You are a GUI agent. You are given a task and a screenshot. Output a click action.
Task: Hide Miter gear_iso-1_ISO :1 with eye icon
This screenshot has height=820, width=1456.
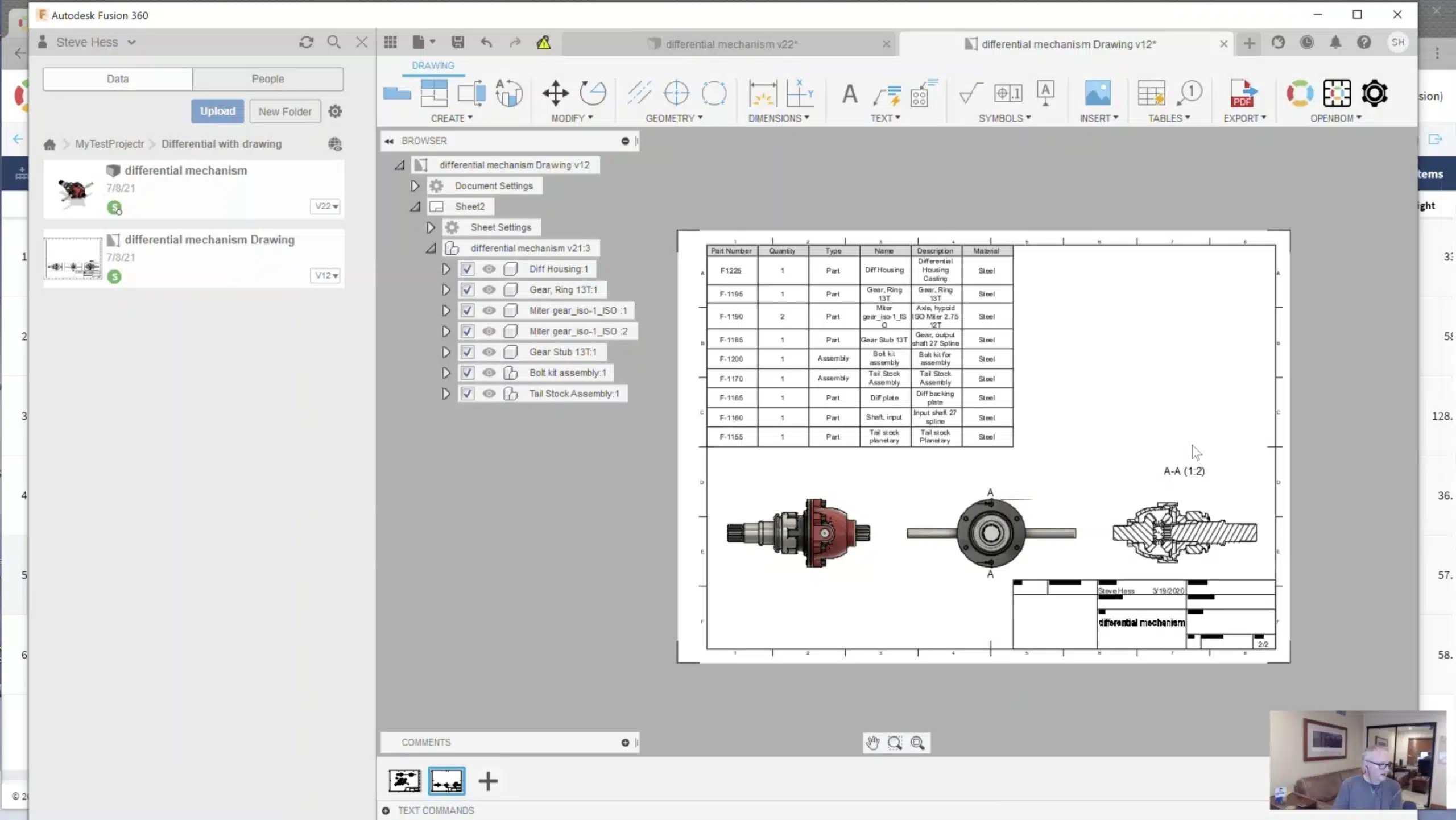point(489,310)
